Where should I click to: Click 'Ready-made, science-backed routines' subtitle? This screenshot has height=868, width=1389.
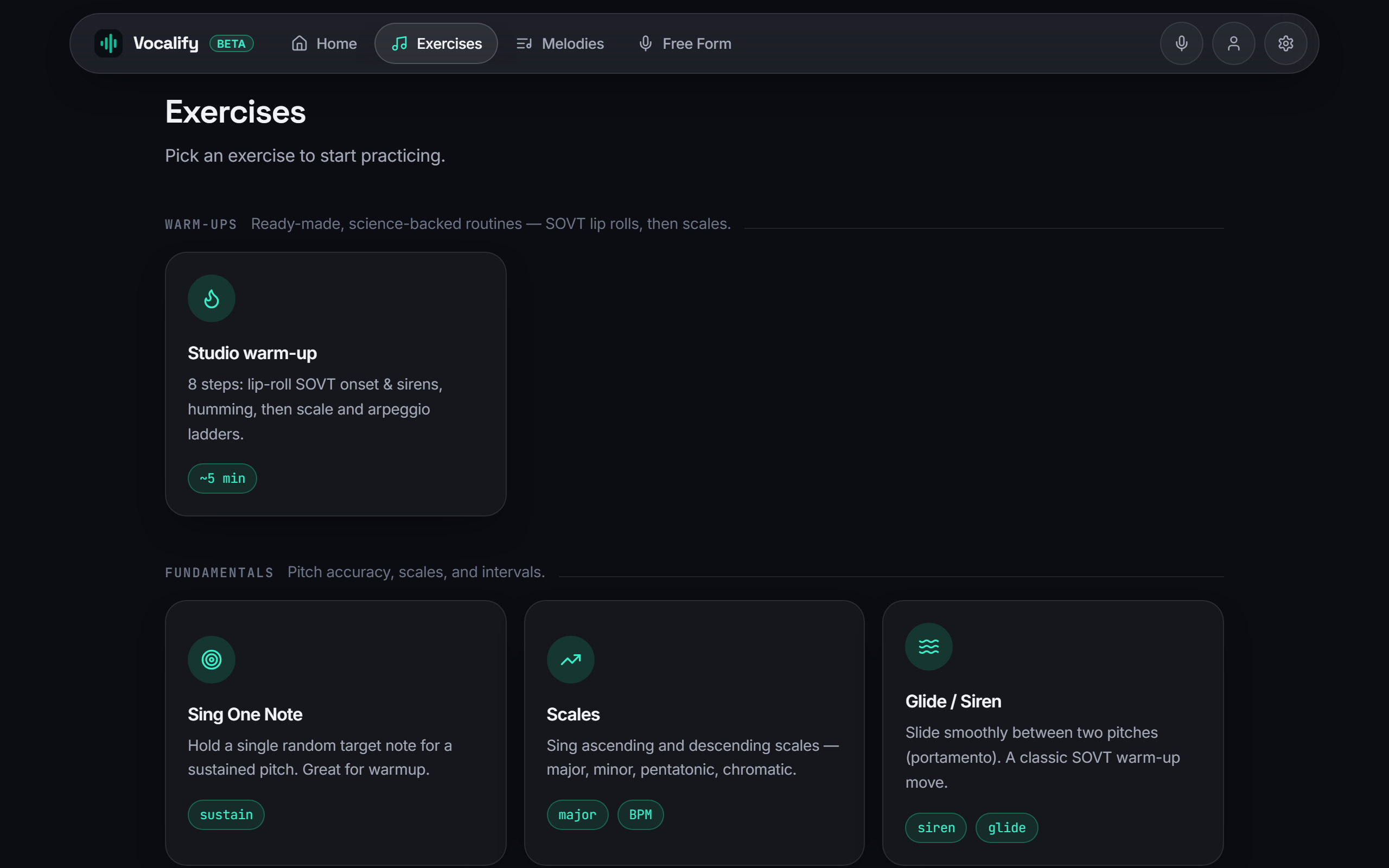[490, 224]
